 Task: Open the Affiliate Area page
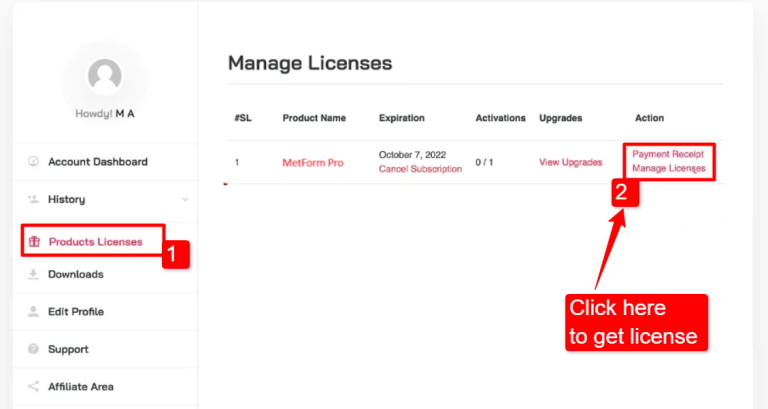tap(80, 387)
